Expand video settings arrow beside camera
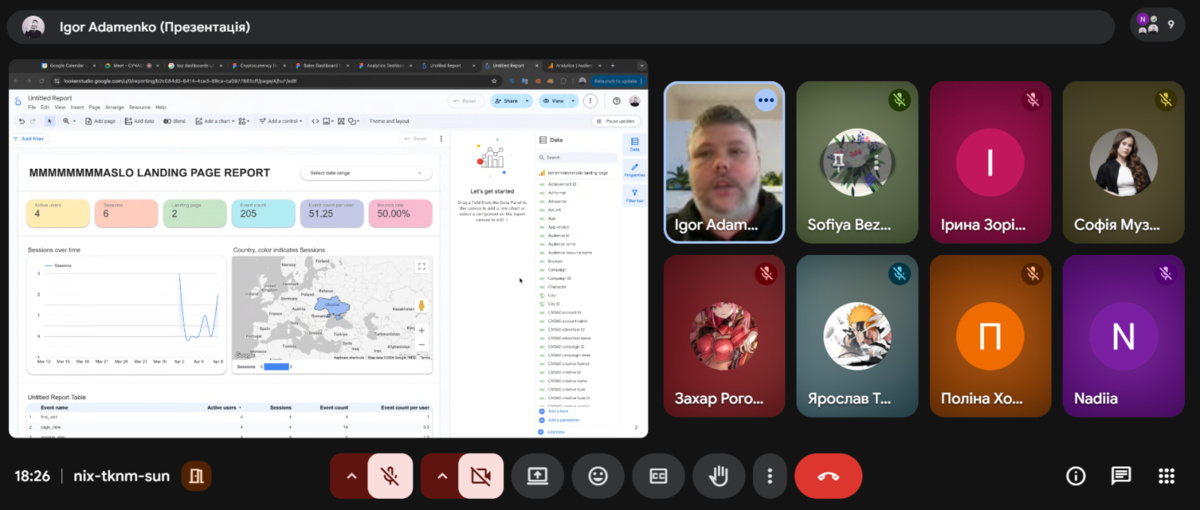This screenshot has height=510, width=1200. pos(441,476)
